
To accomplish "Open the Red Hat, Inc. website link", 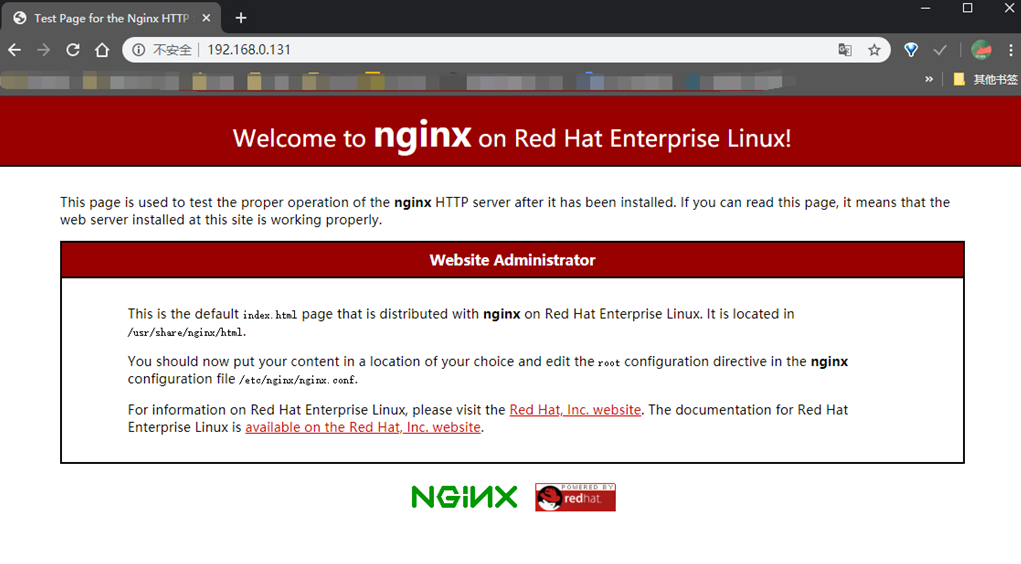I will click(575, 410).
